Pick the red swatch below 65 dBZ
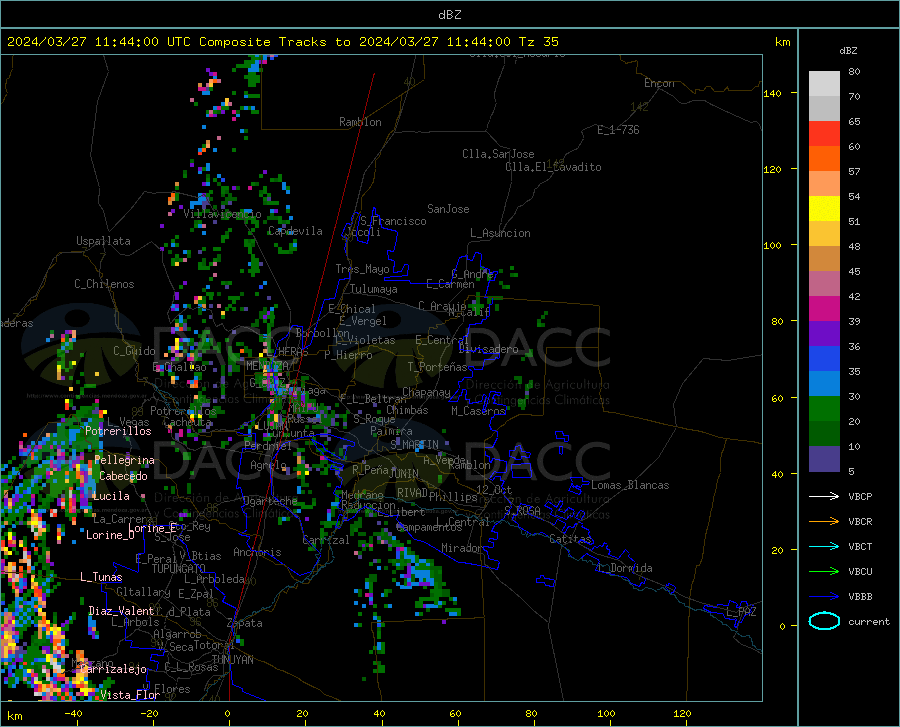The image size is (900, 727). (x=824, y=134)
